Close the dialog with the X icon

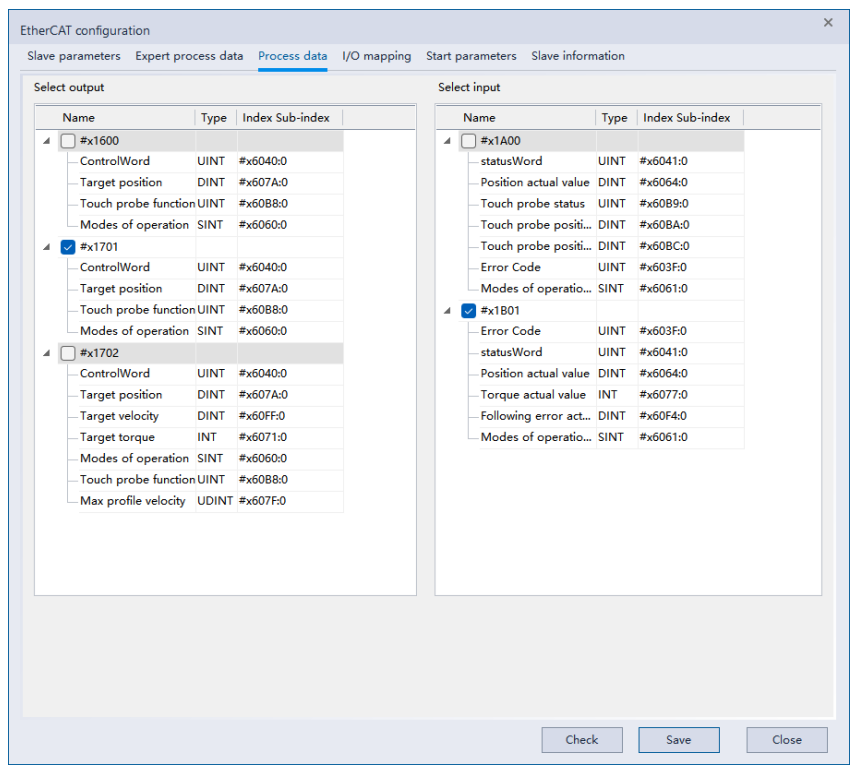[x=828, y=22]
